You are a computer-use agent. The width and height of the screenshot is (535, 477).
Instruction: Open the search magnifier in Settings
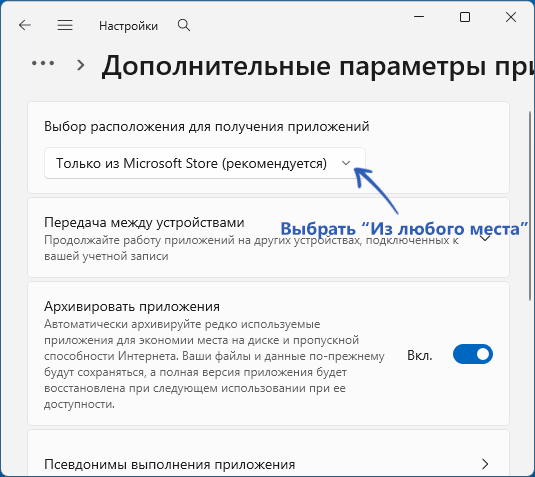click(x=184, y=25)
